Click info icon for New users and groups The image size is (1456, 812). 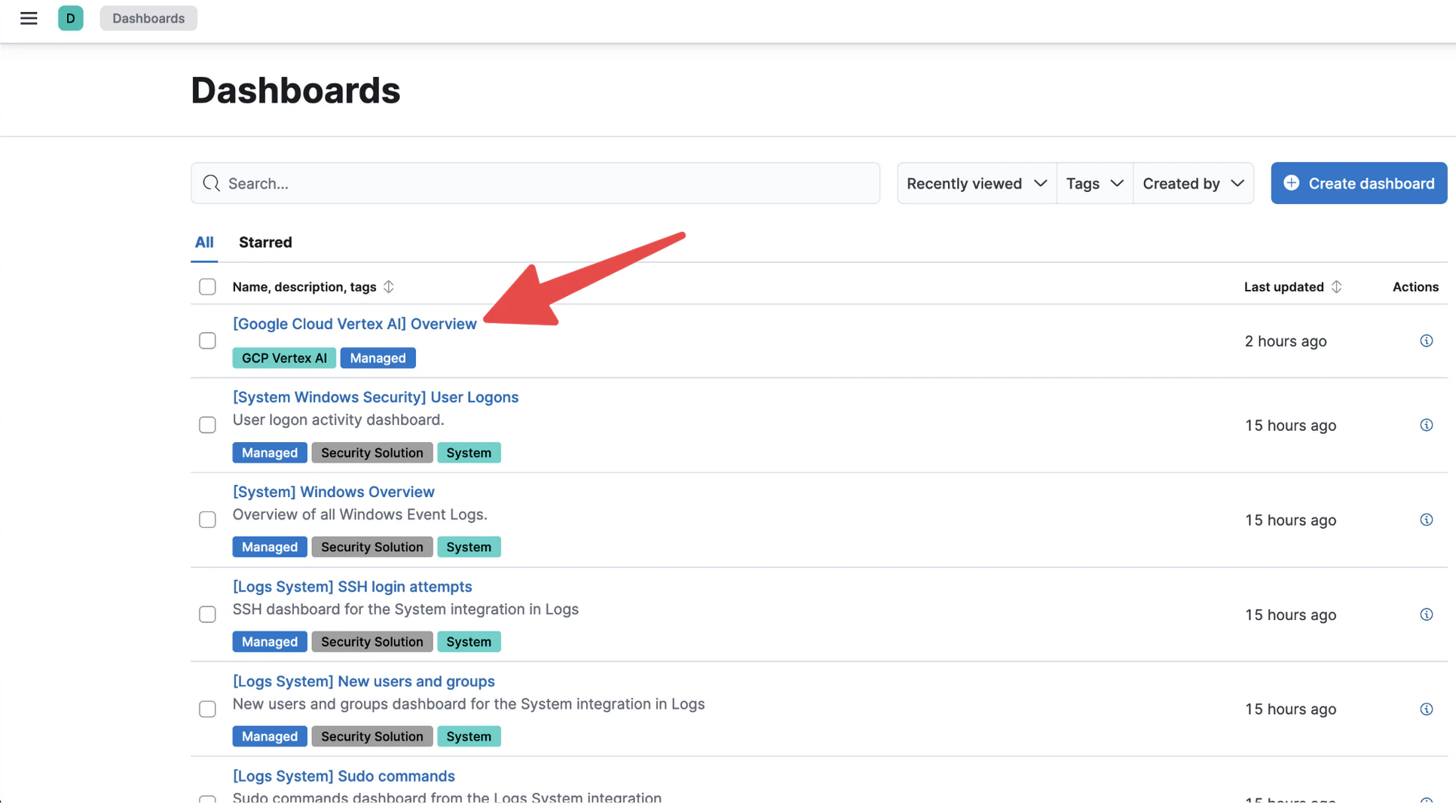coord(1426,710)
